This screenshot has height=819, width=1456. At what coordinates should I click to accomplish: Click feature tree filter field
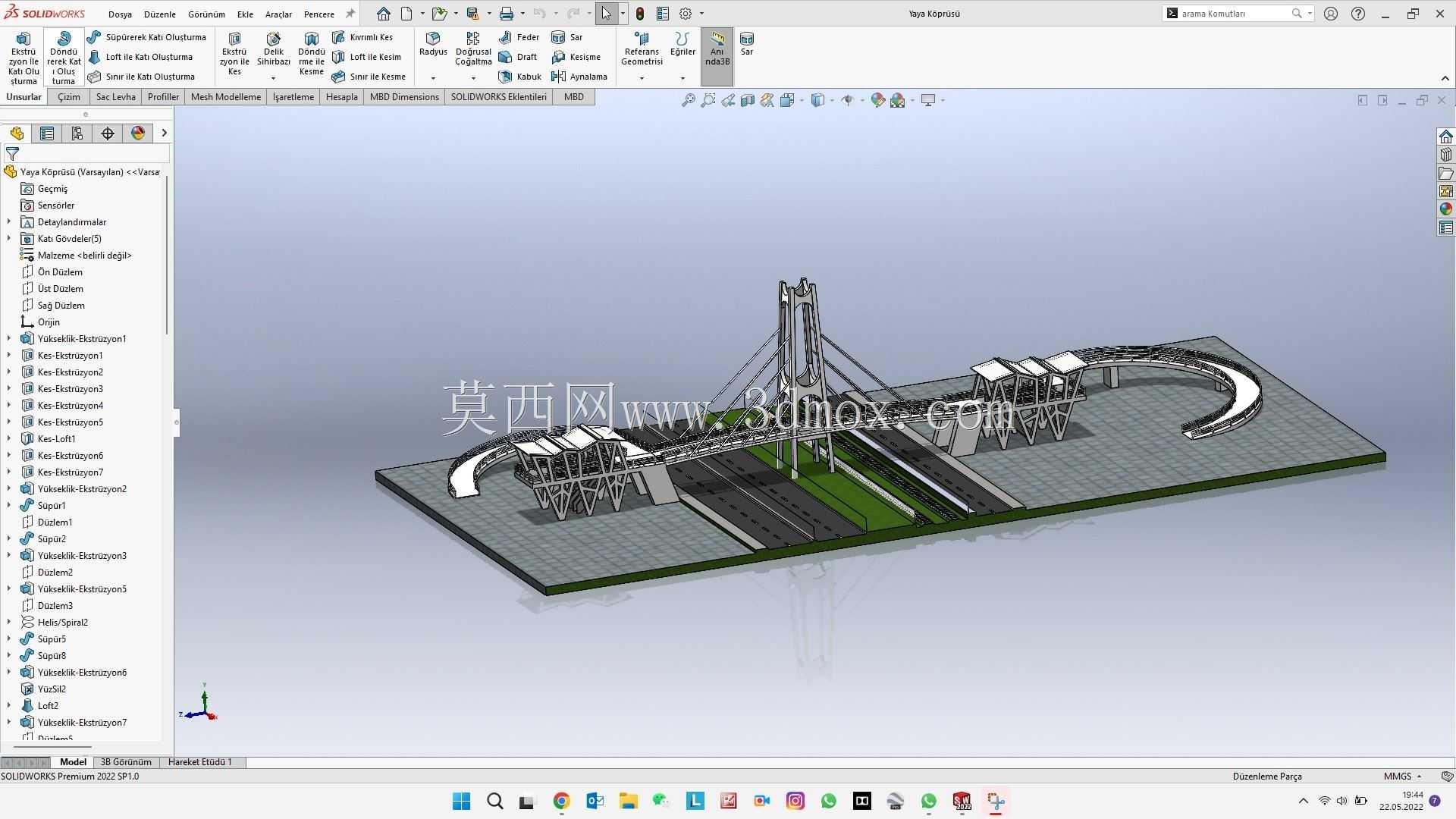[x=86, y=154]
